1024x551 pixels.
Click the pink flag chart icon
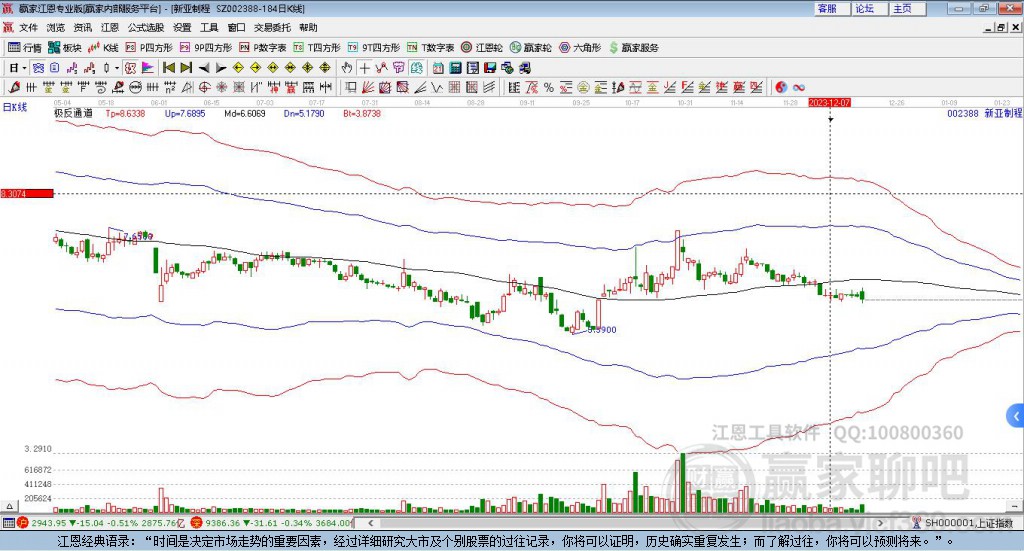click(148, 68)
